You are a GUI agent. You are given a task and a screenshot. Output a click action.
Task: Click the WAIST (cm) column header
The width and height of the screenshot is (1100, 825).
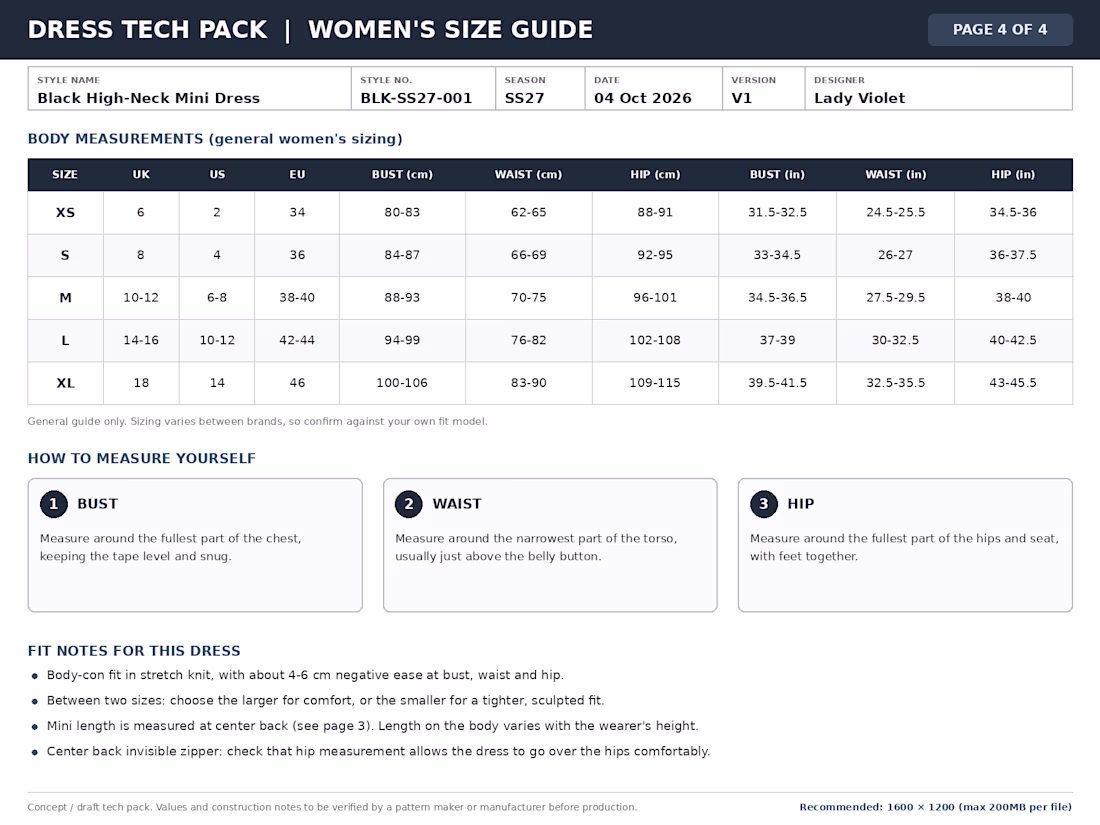(528, 175)
